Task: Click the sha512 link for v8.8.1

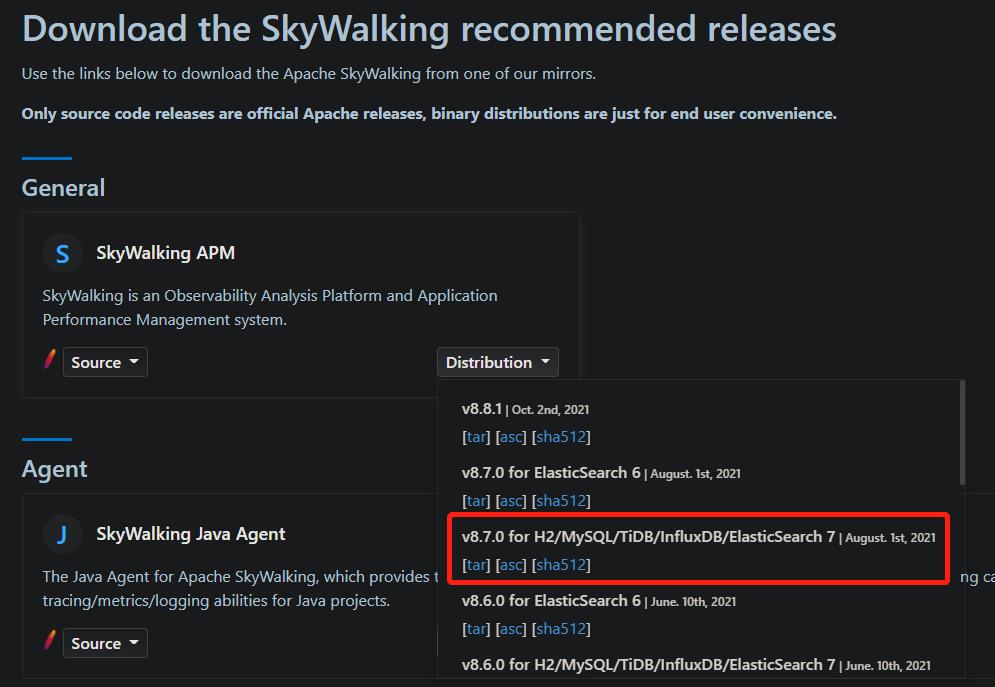Action: coord(560,436)
